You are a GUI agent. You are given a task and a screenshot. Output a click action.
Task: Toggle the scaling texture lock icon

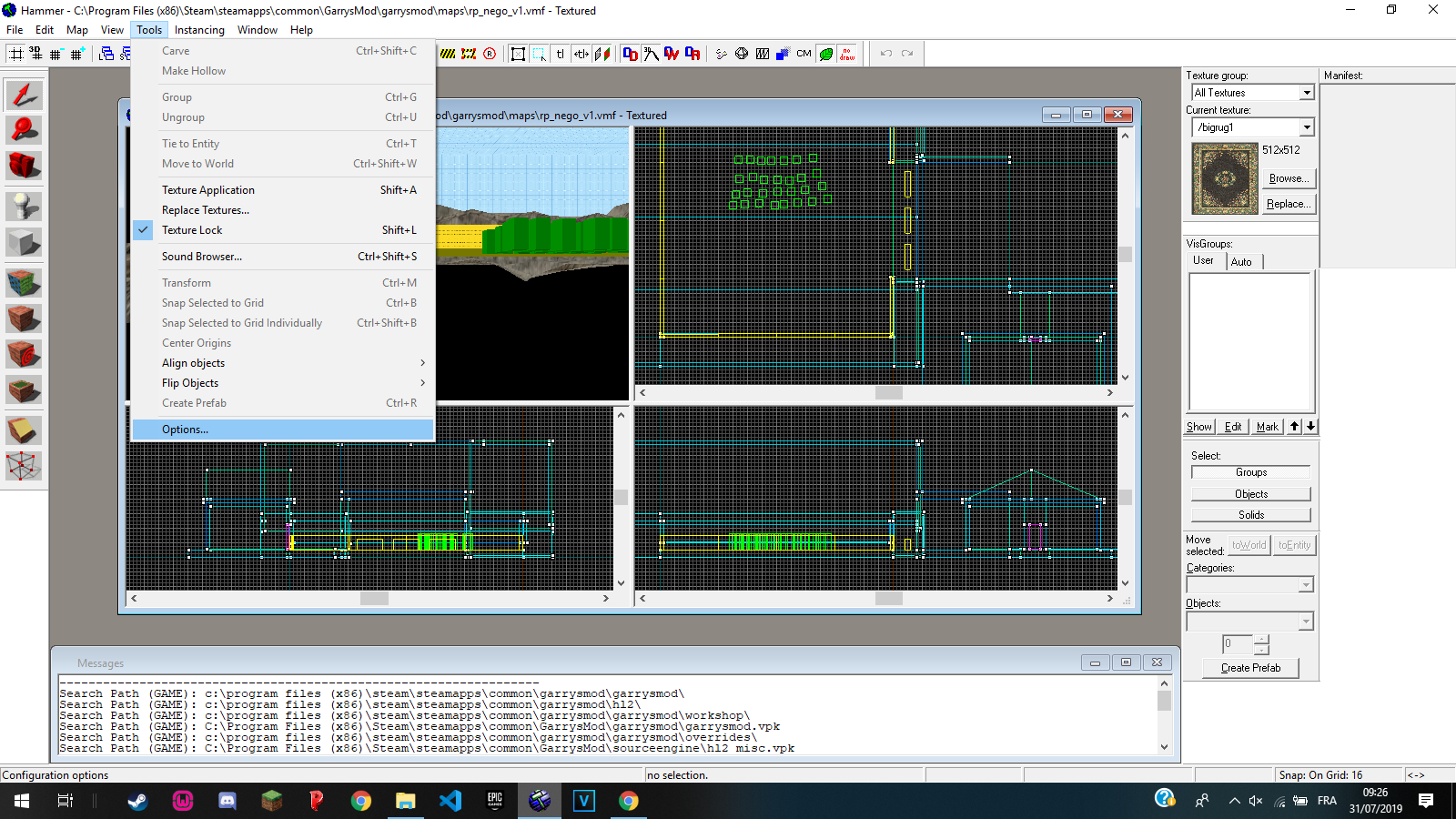point(581,54)
